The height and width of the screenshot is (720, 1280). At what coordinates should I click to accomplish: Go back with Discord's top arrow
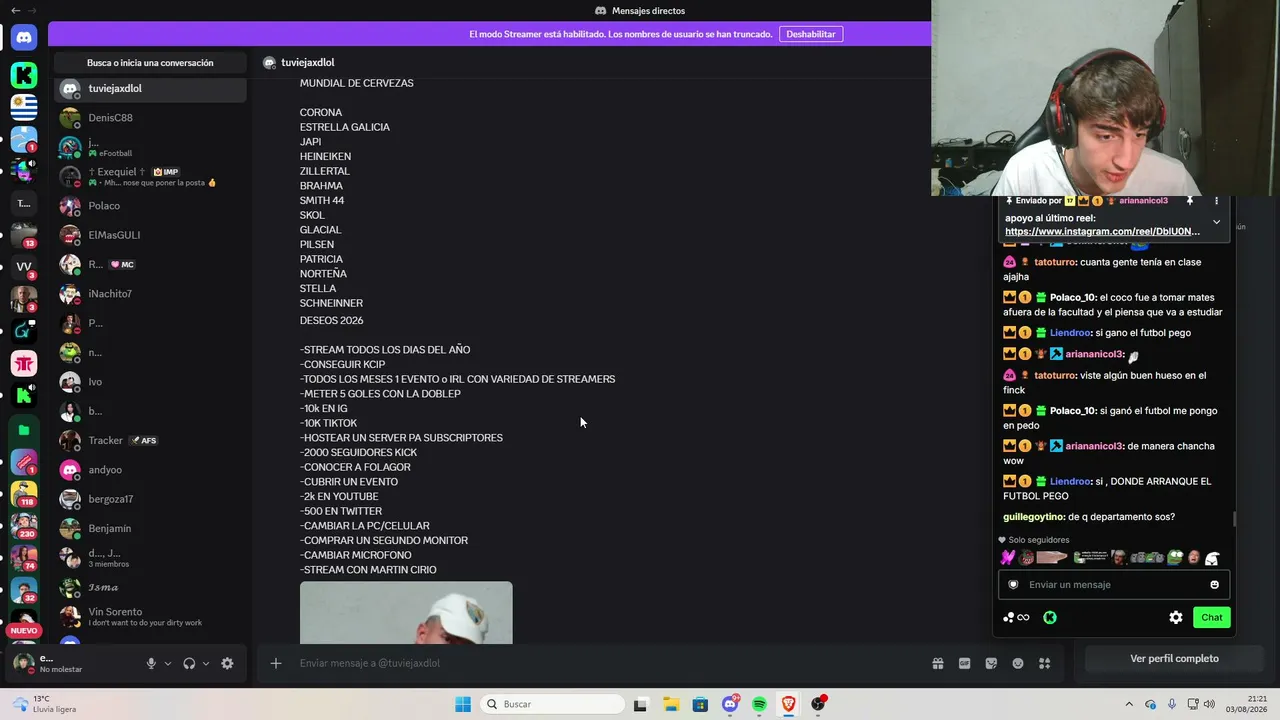15,10
